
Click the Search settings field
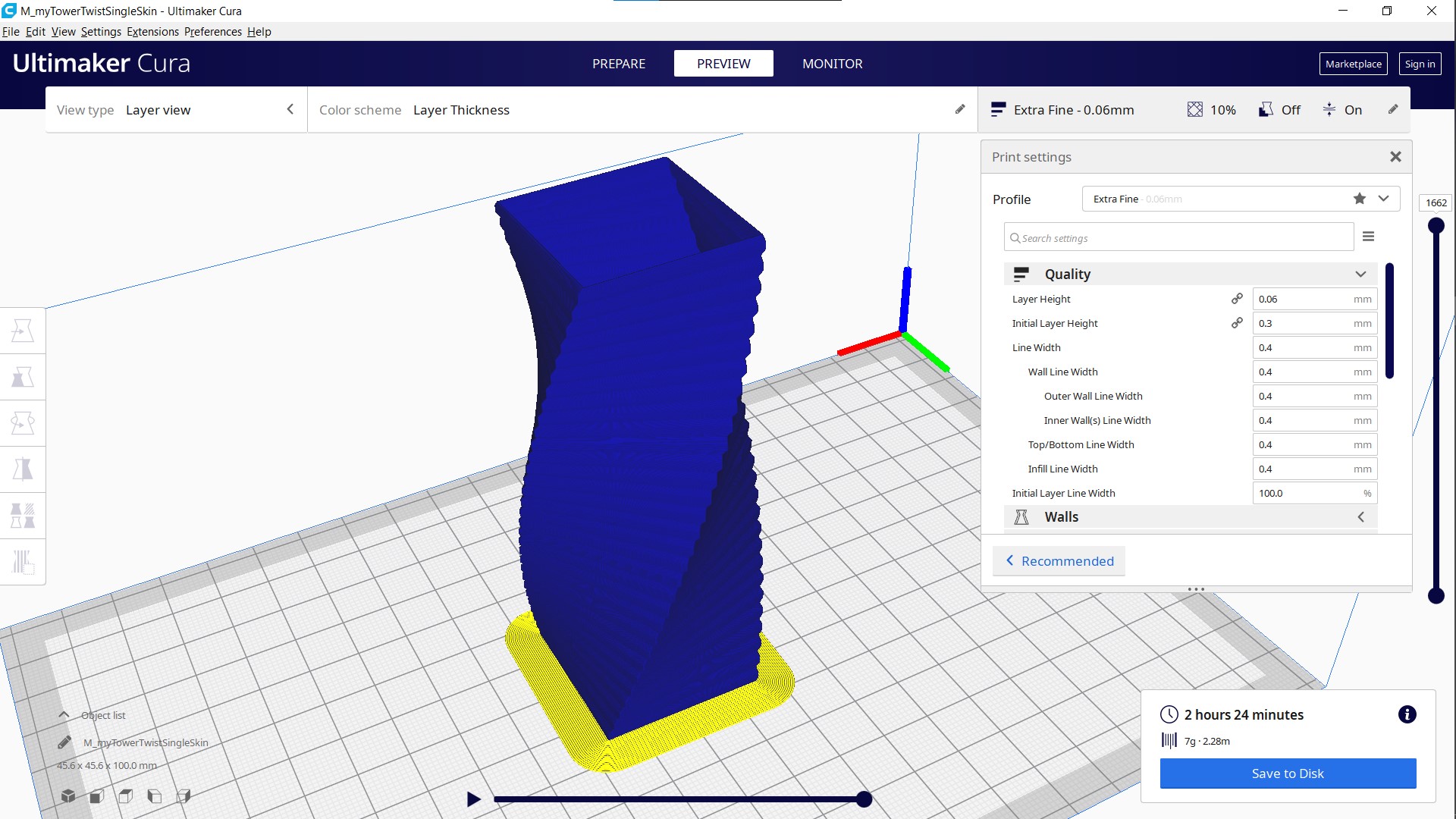[x=1179, y=237]
